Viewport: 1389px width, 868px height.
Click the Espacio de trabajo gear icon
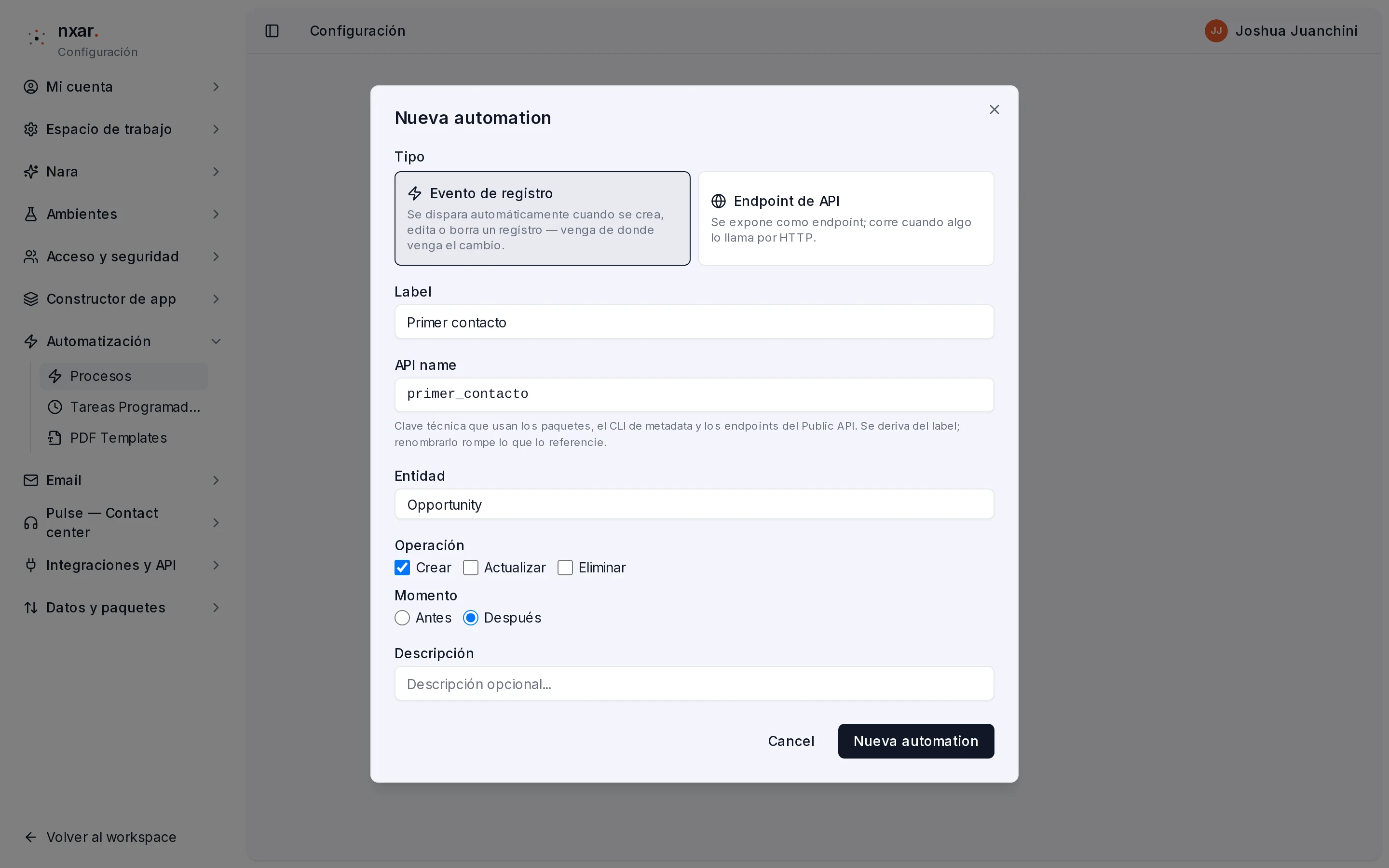[x=31, y=129]
